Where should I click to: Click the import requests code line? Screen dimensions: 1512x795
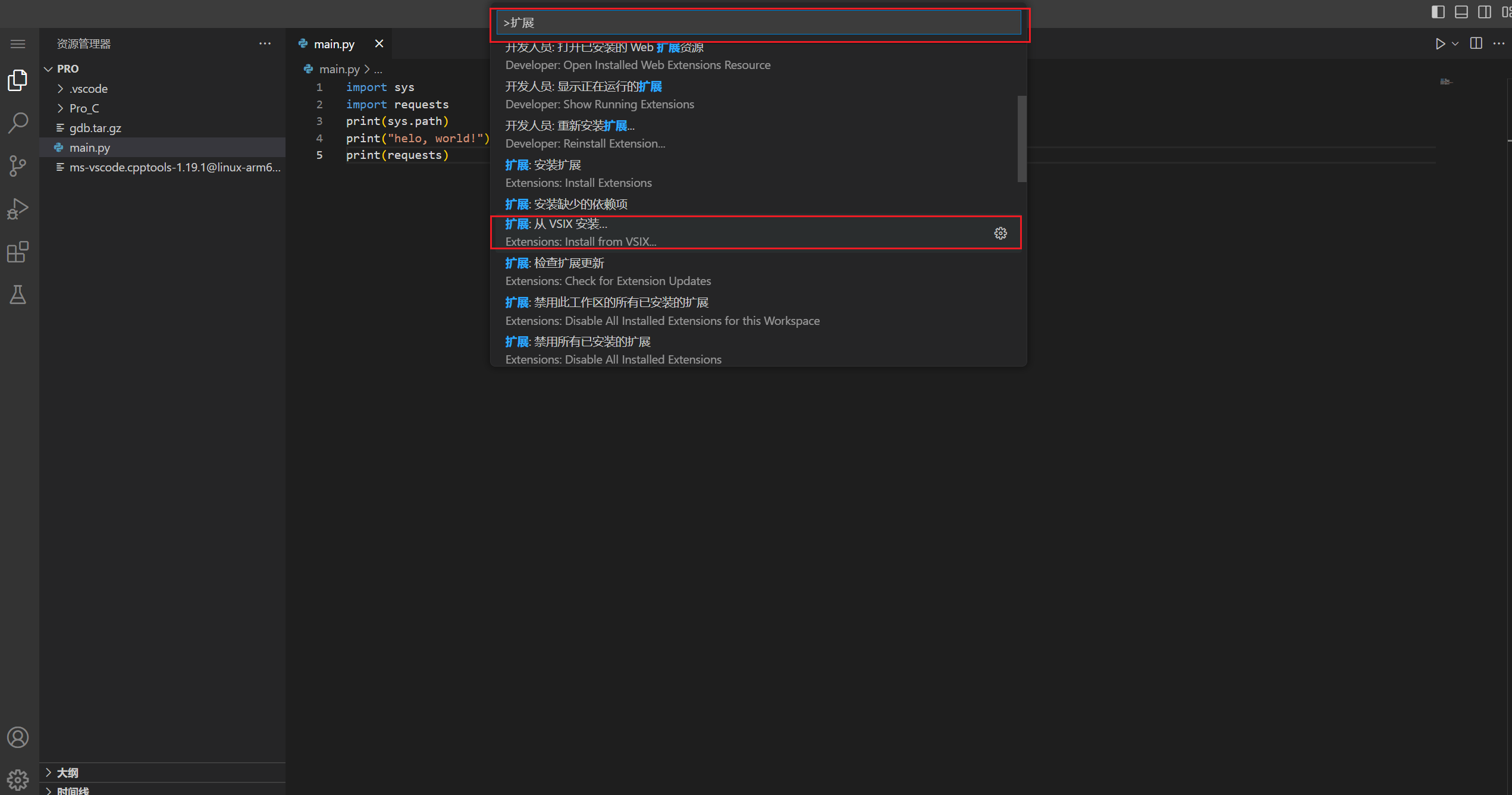(397, 104)
